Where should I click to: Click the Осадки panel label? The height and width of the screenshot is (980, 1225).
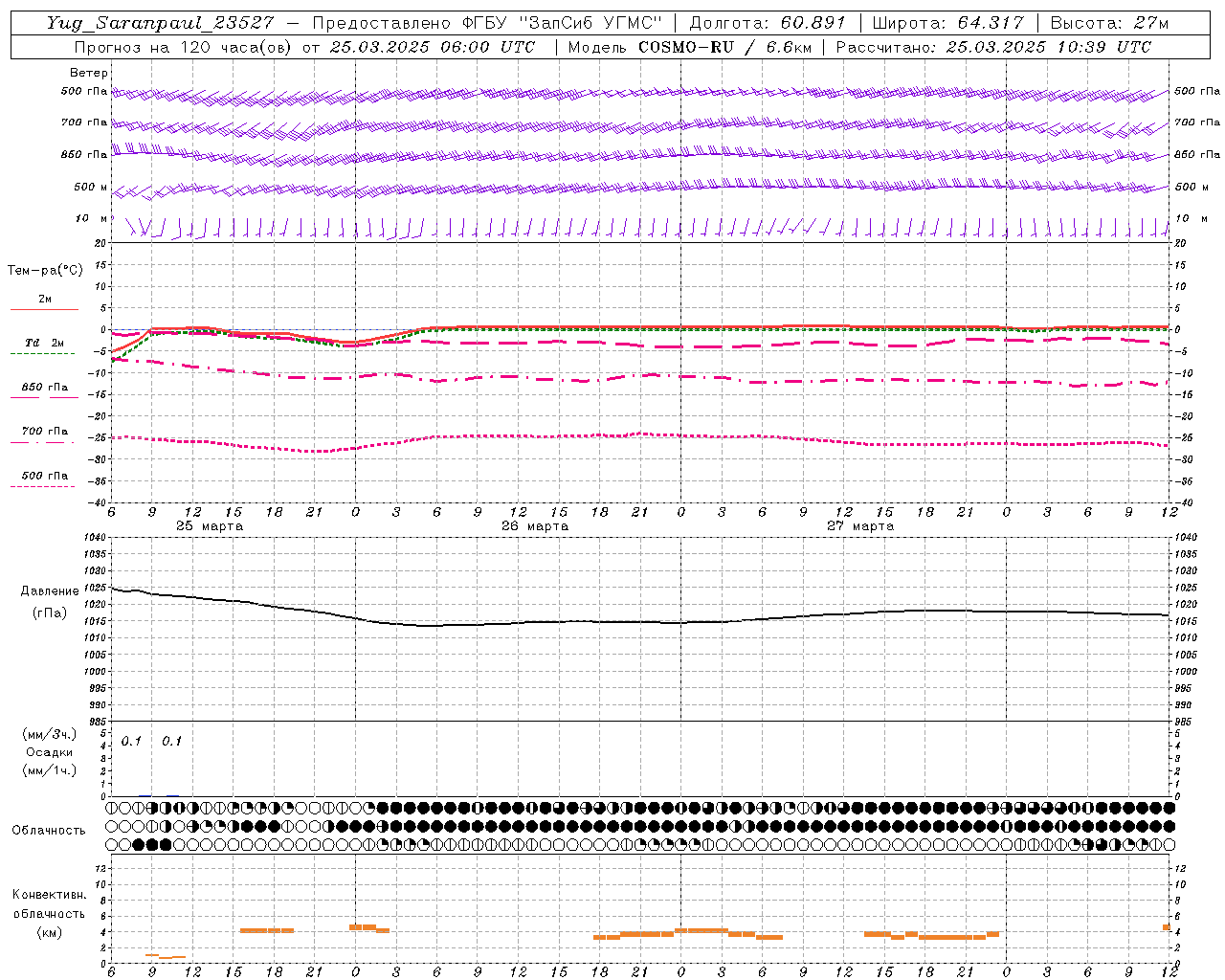click(x=50, y=752)
